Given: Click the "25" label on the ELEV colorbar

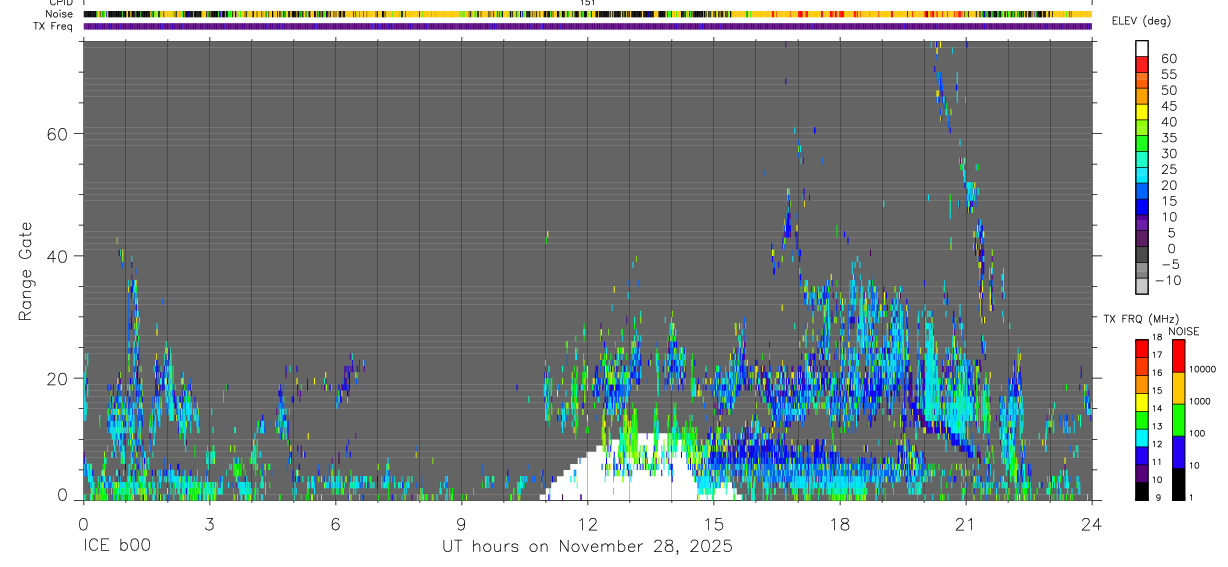Looking at the screenshot, I should click(x=1168, y=169).
